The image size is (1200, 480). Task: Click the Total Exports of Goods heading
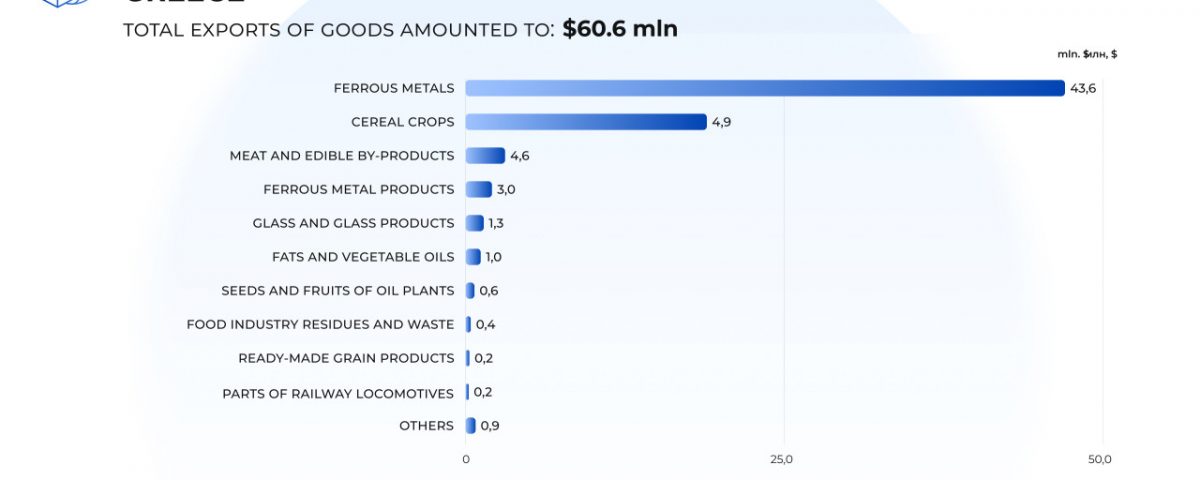point(338,30)
